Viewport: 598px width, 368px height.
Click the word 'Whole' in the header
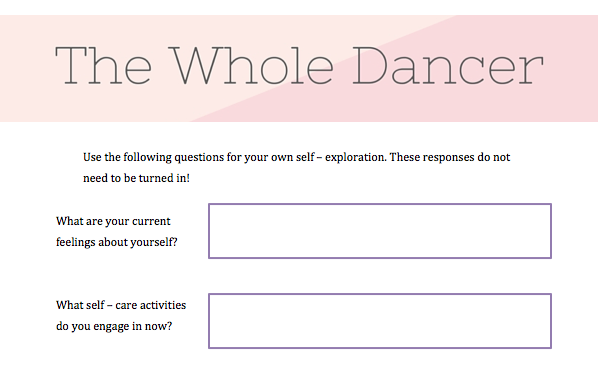pos(251,66)
